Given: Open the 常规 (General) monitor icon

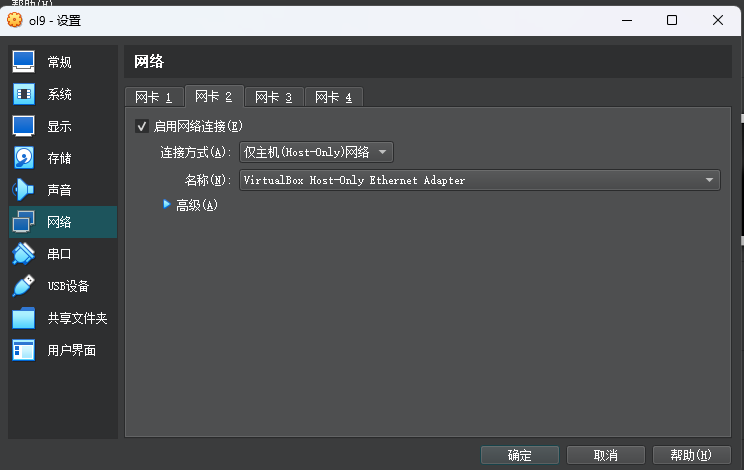Looking at the screenshot, I should coord(23,62).
